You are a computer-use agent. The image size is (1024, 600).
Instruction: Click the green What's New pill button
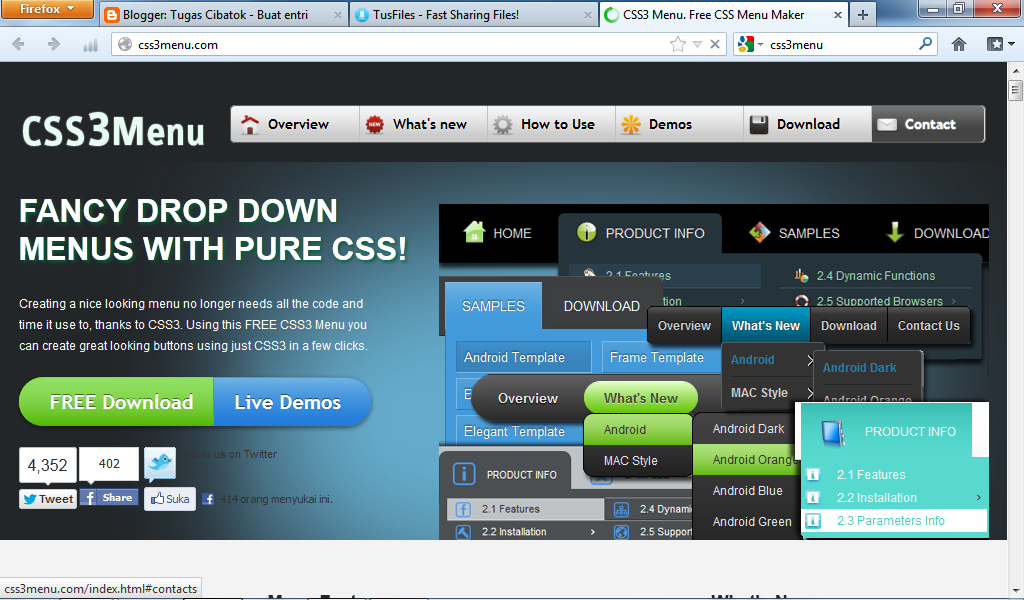641,398
